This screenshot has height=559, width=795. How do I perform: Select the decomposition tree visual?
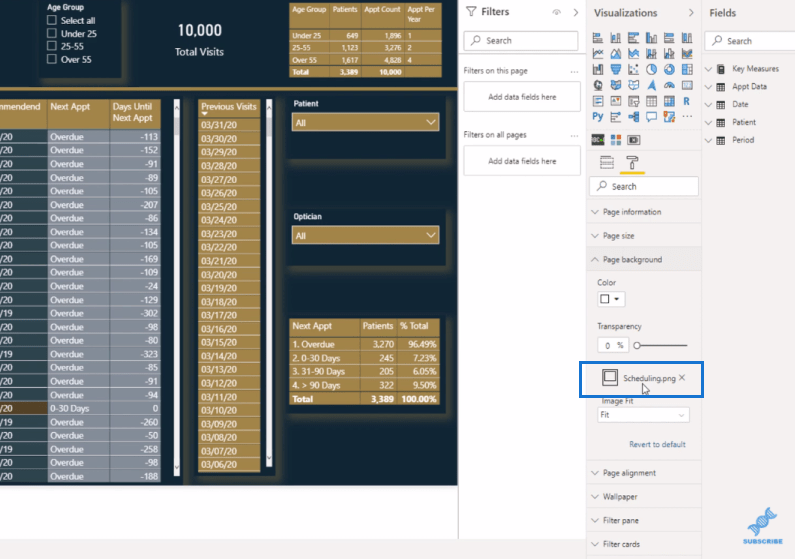(633, 117)
